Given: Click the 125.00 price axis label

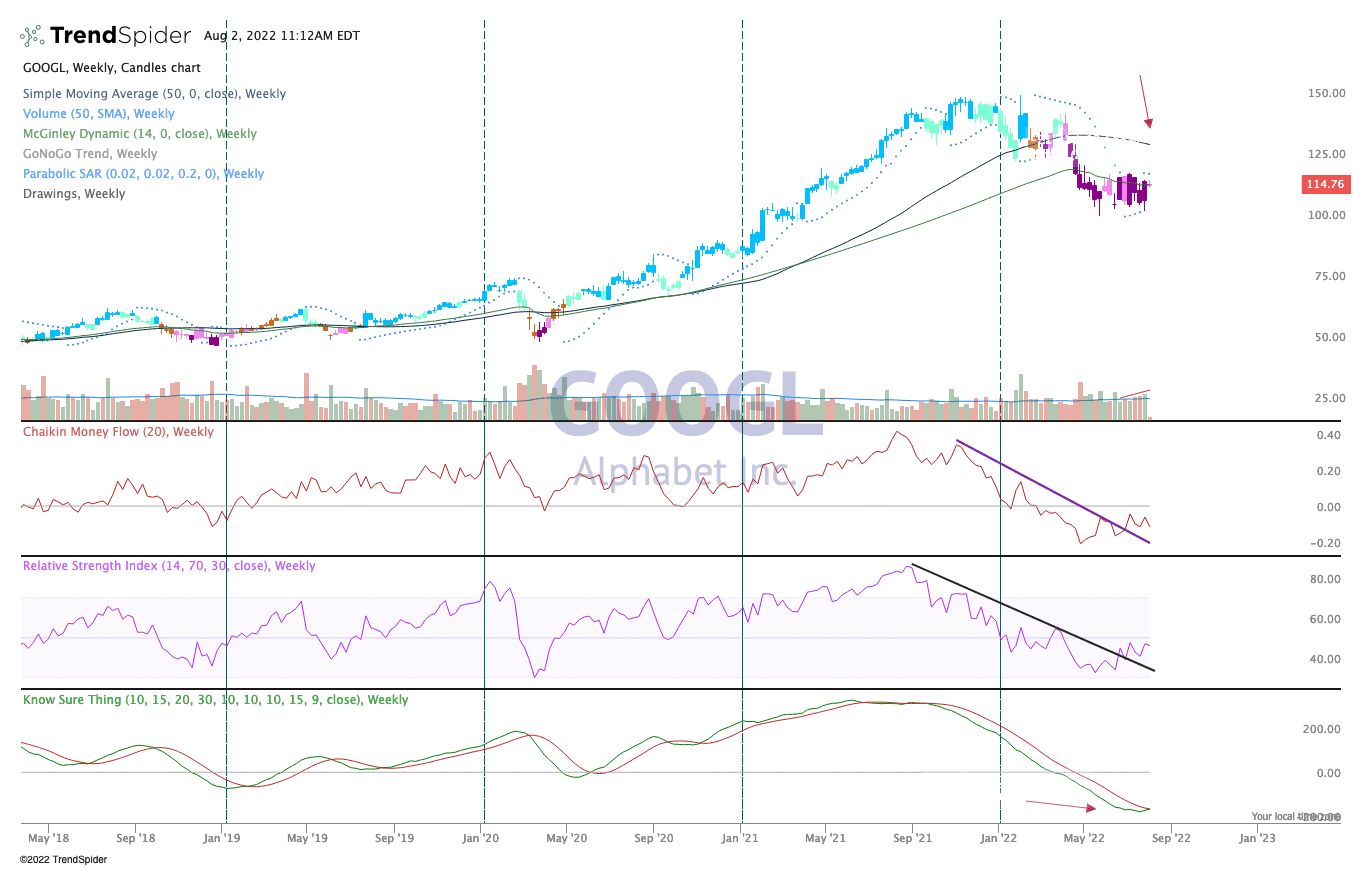Looking at the screenshot, I should click(x=1326, y=155).
